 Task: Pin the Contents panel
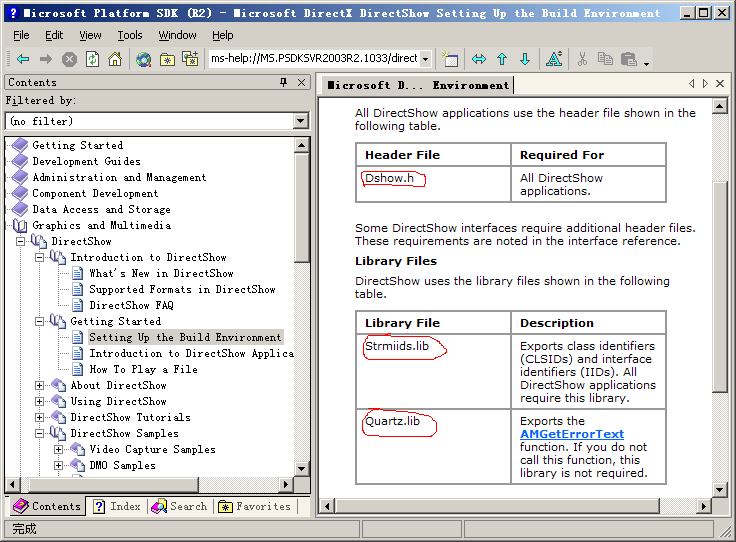point(283,83)
